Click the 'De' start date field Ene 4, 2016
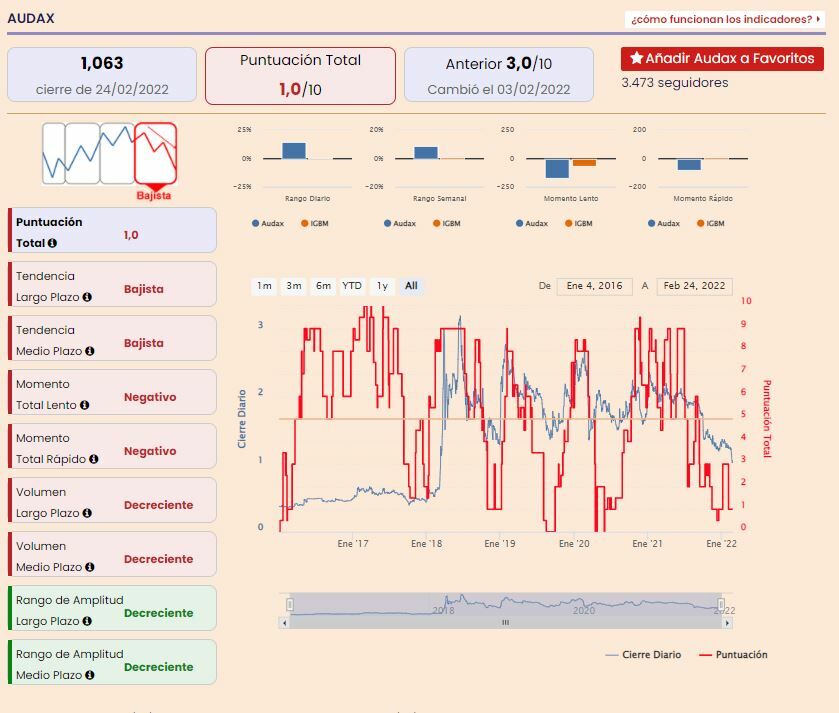 click(594, 286)
